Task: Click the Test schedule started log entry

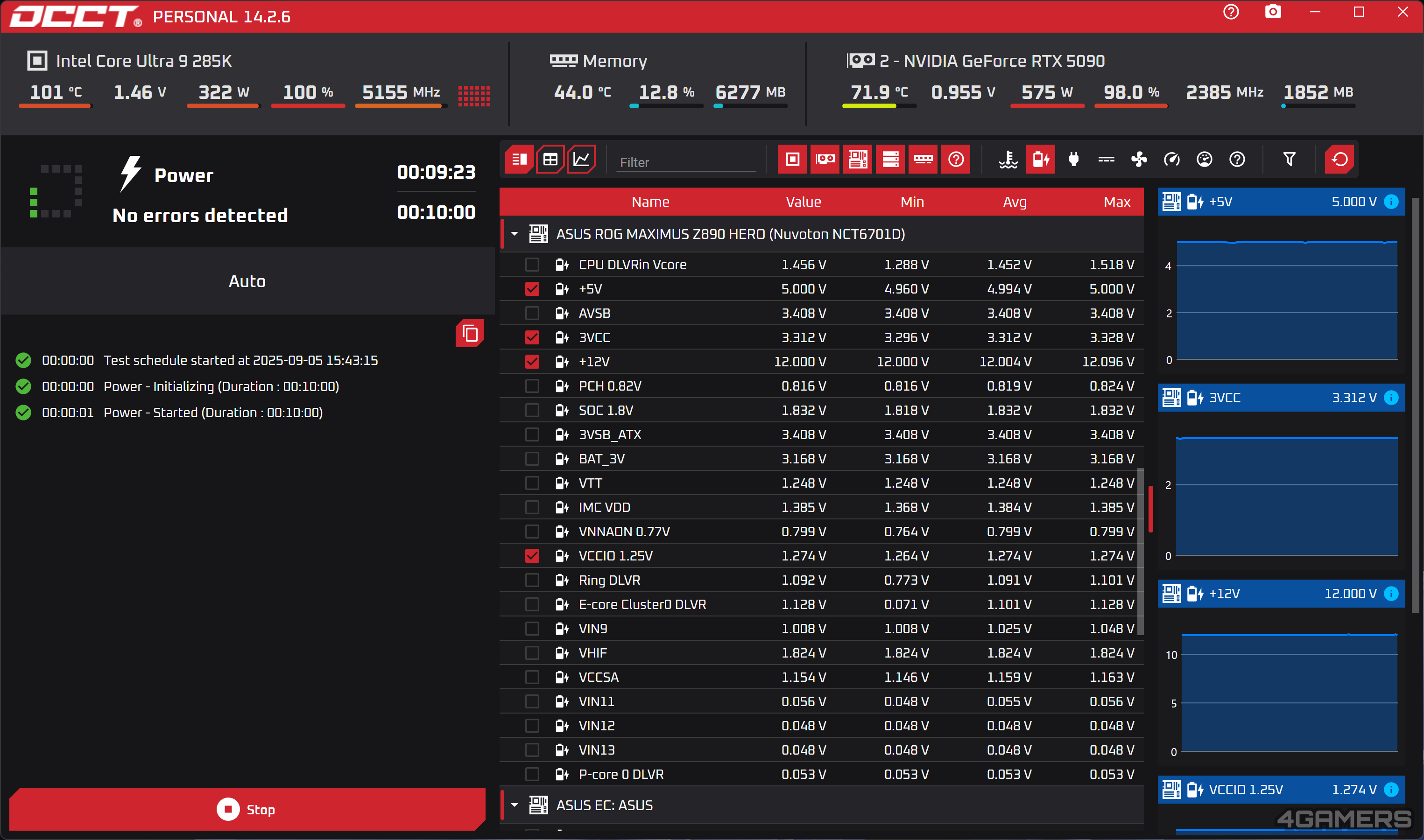Action: [x=240, y=361]
